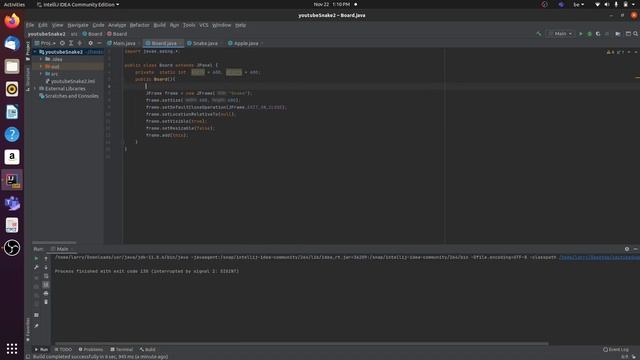Open the Build tool window

tap(147, 349)
